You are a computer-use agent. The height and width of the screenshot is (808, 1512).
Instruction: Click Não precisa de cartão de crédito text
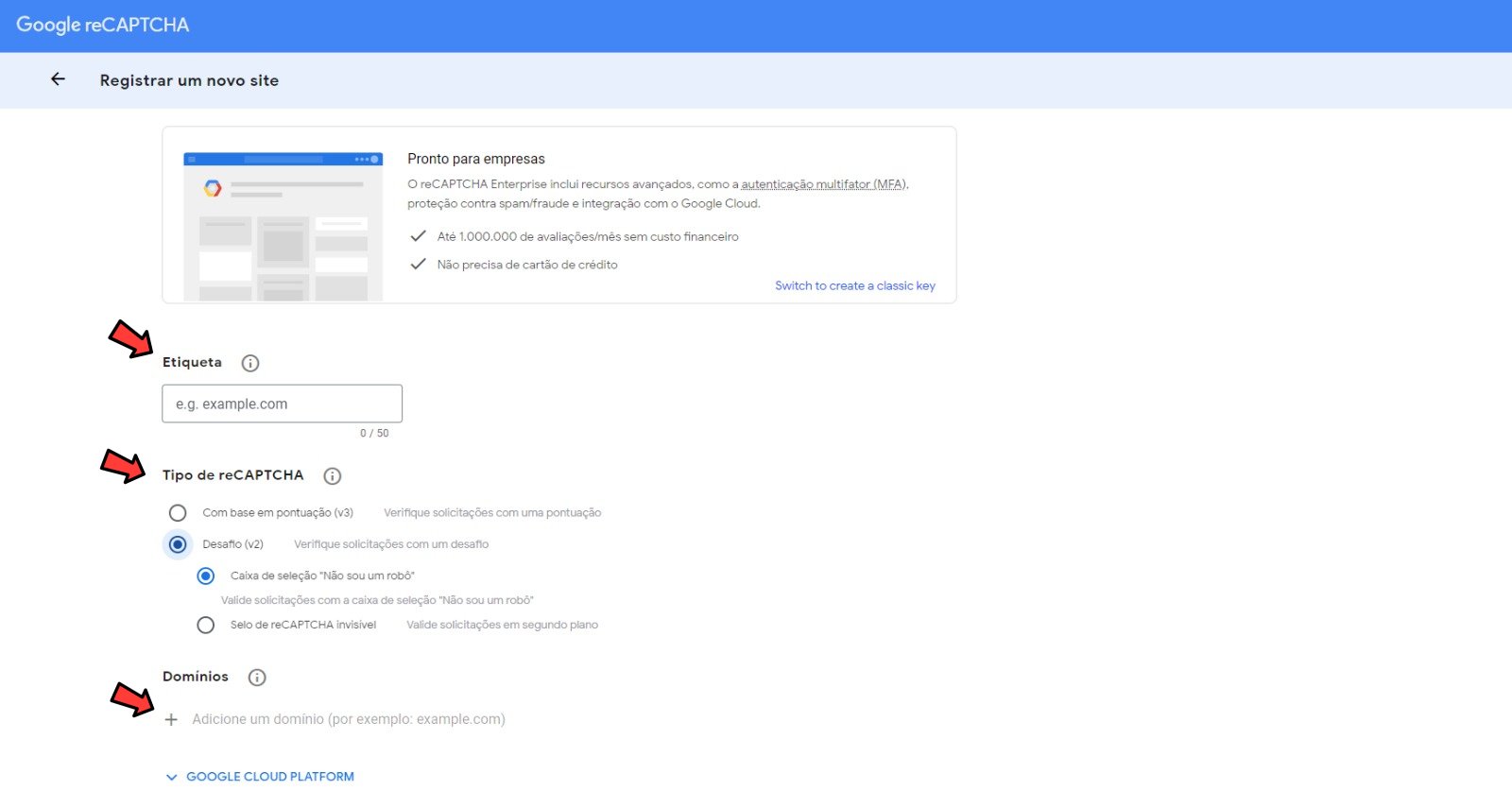527,265
